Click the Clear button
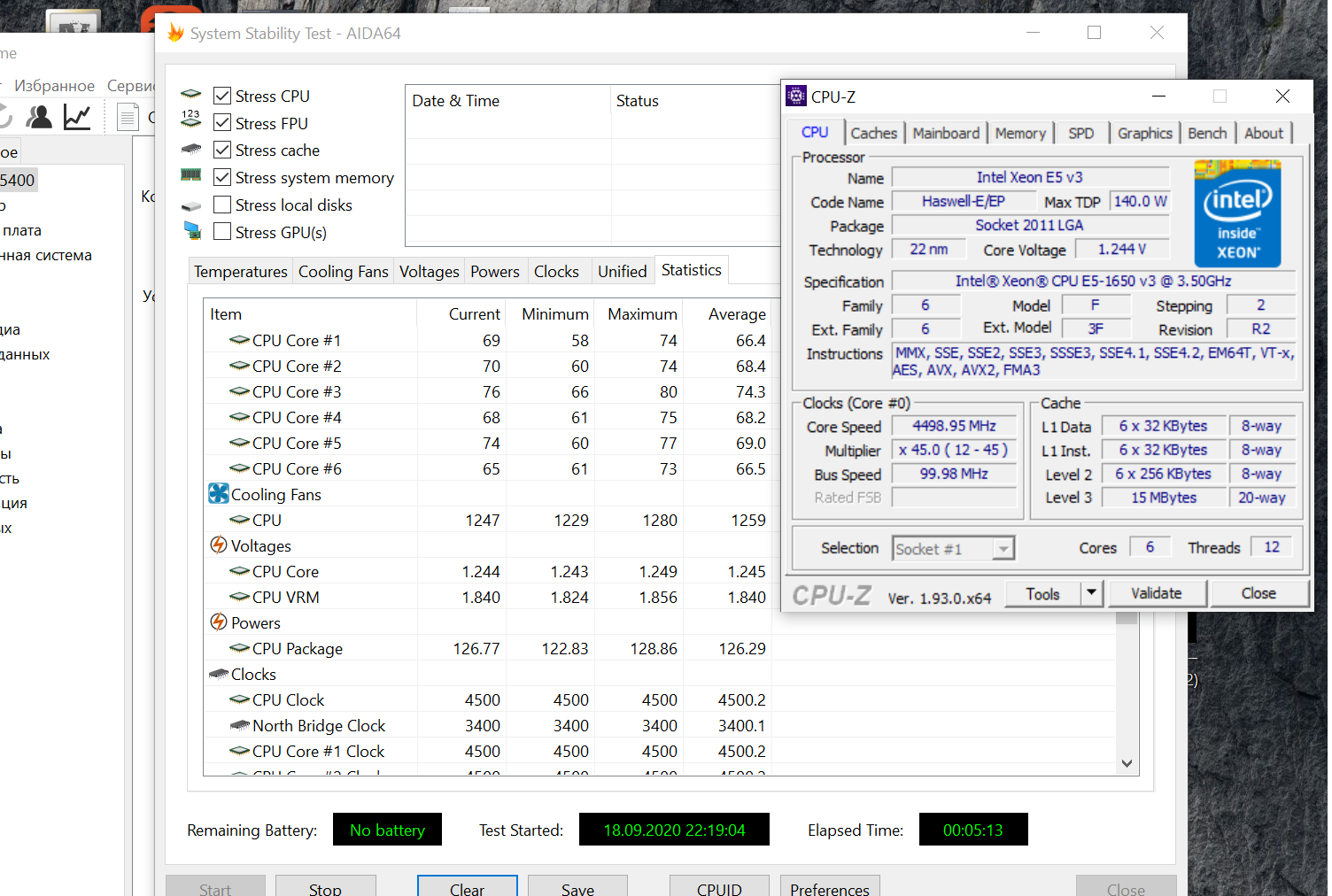The image size is (1332, 896). tap(467, 886)
